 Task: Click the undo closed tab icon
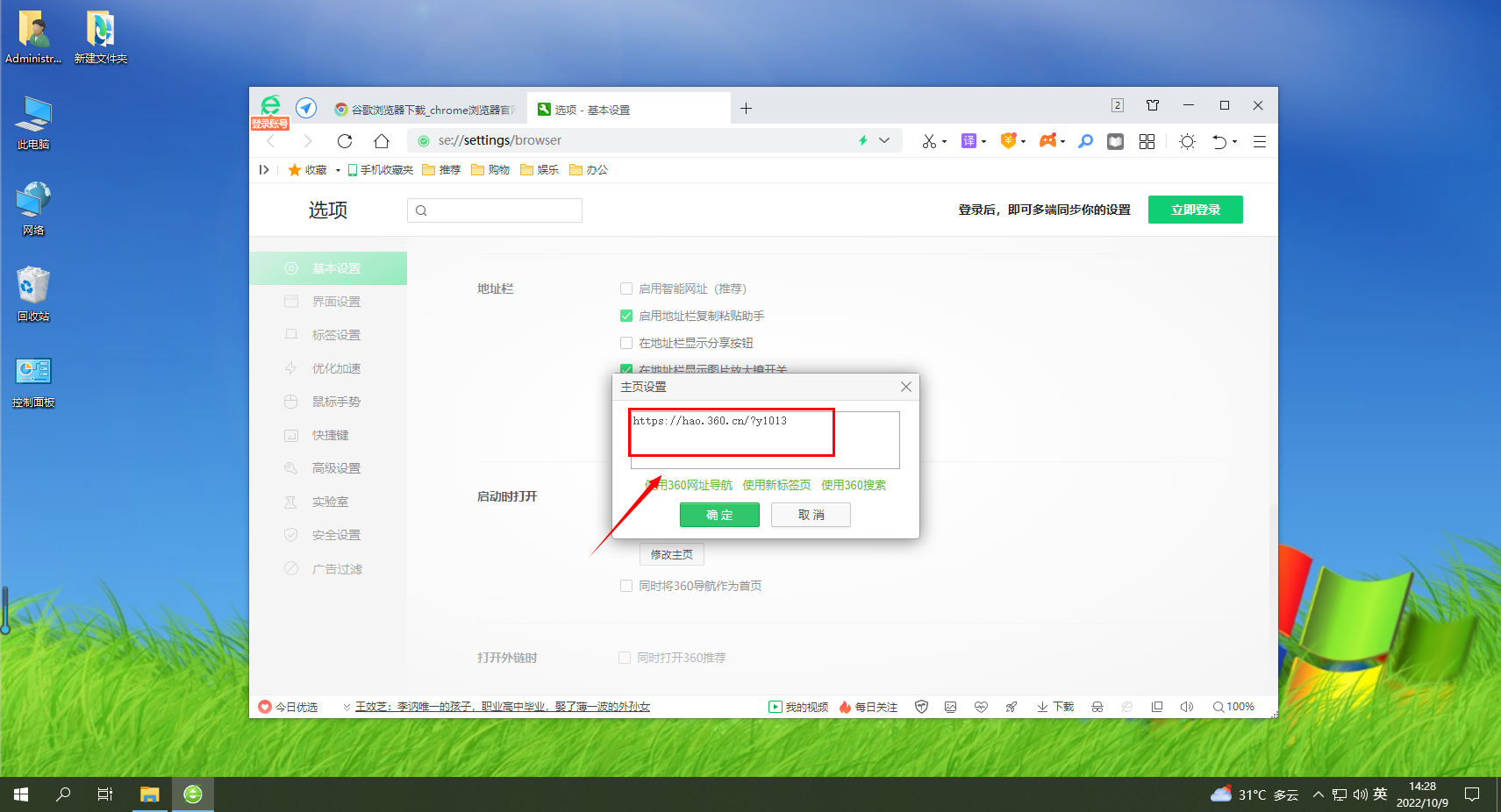tap(1219, 141)
